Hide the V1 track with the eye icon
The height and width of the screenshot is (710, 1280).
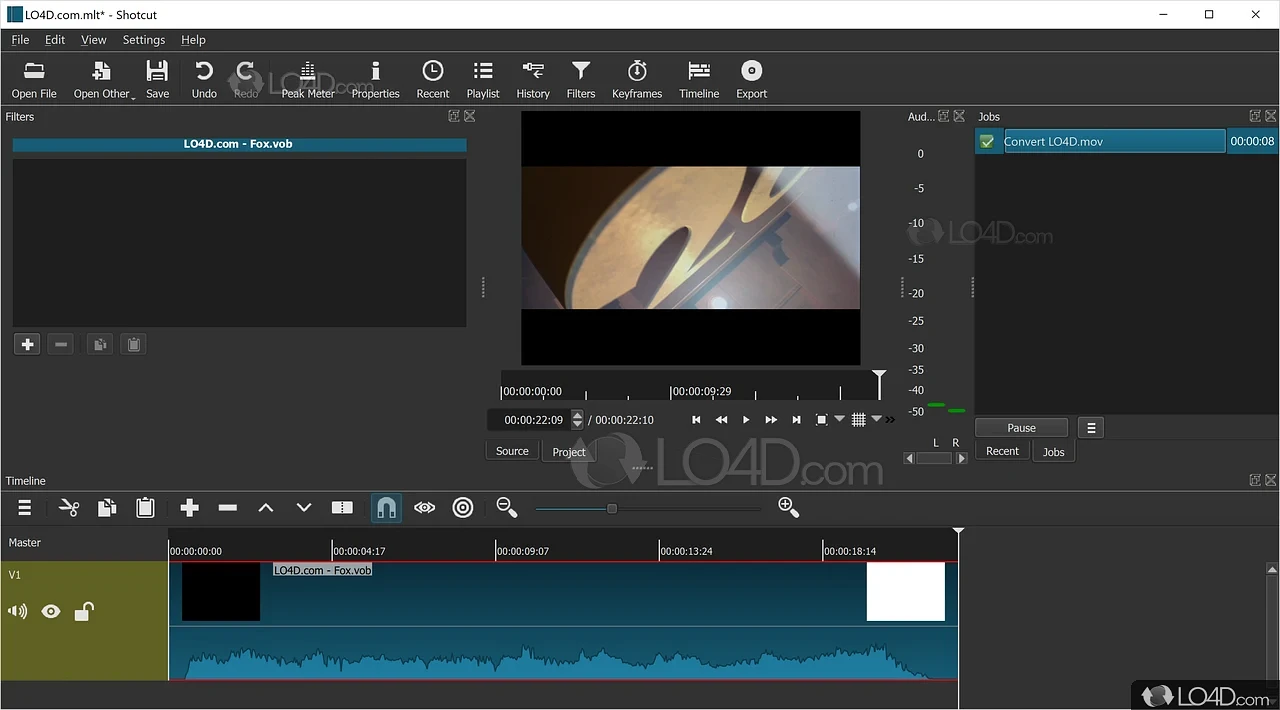point(51,611)
